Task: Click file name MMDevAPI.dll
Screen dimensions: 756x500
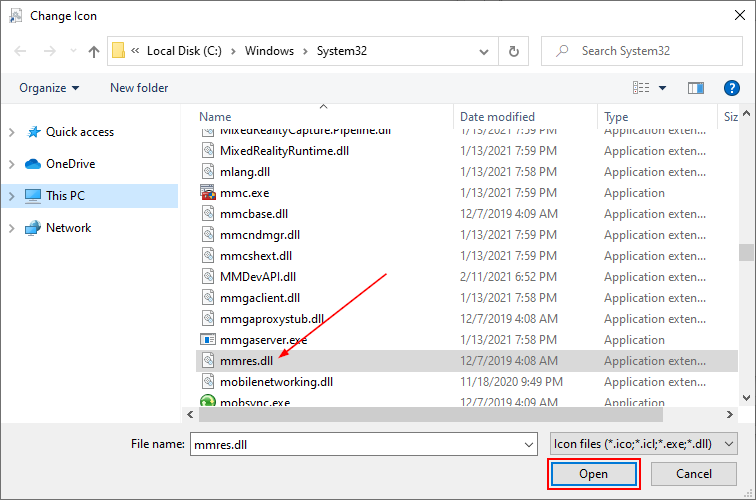Action: click(x=258, y=277)
